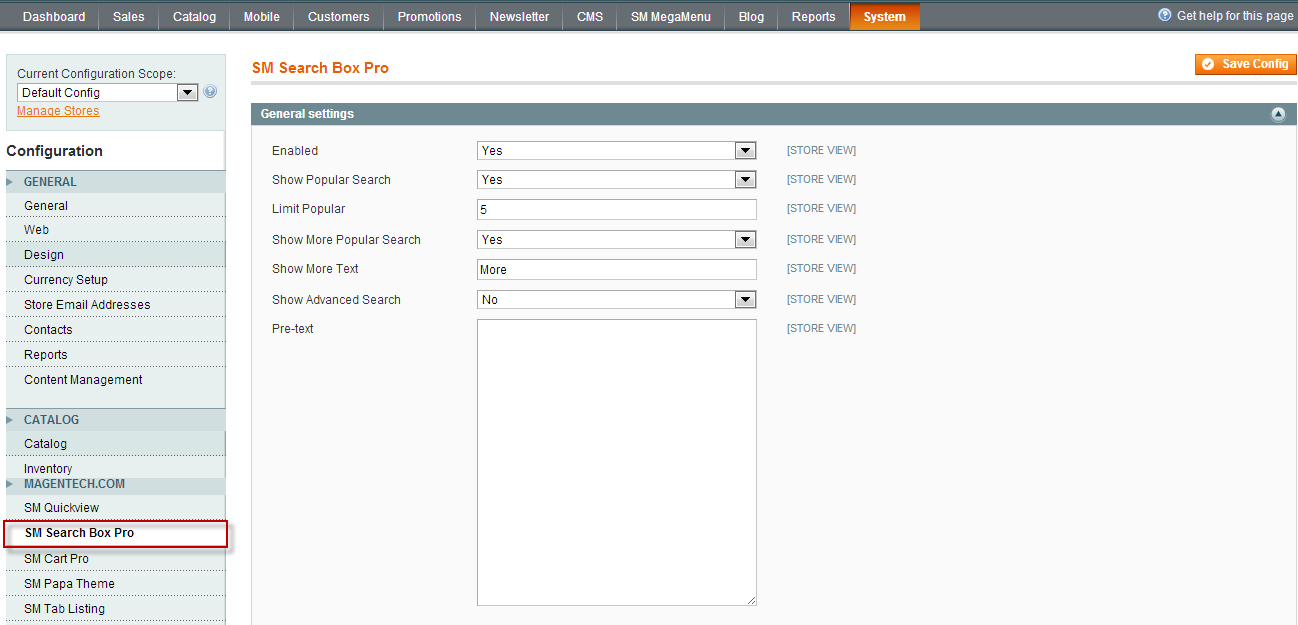Click the STORE VIEW text beside Pre-text
This screenshot has height=625, width=1298.
pos(821,329)
